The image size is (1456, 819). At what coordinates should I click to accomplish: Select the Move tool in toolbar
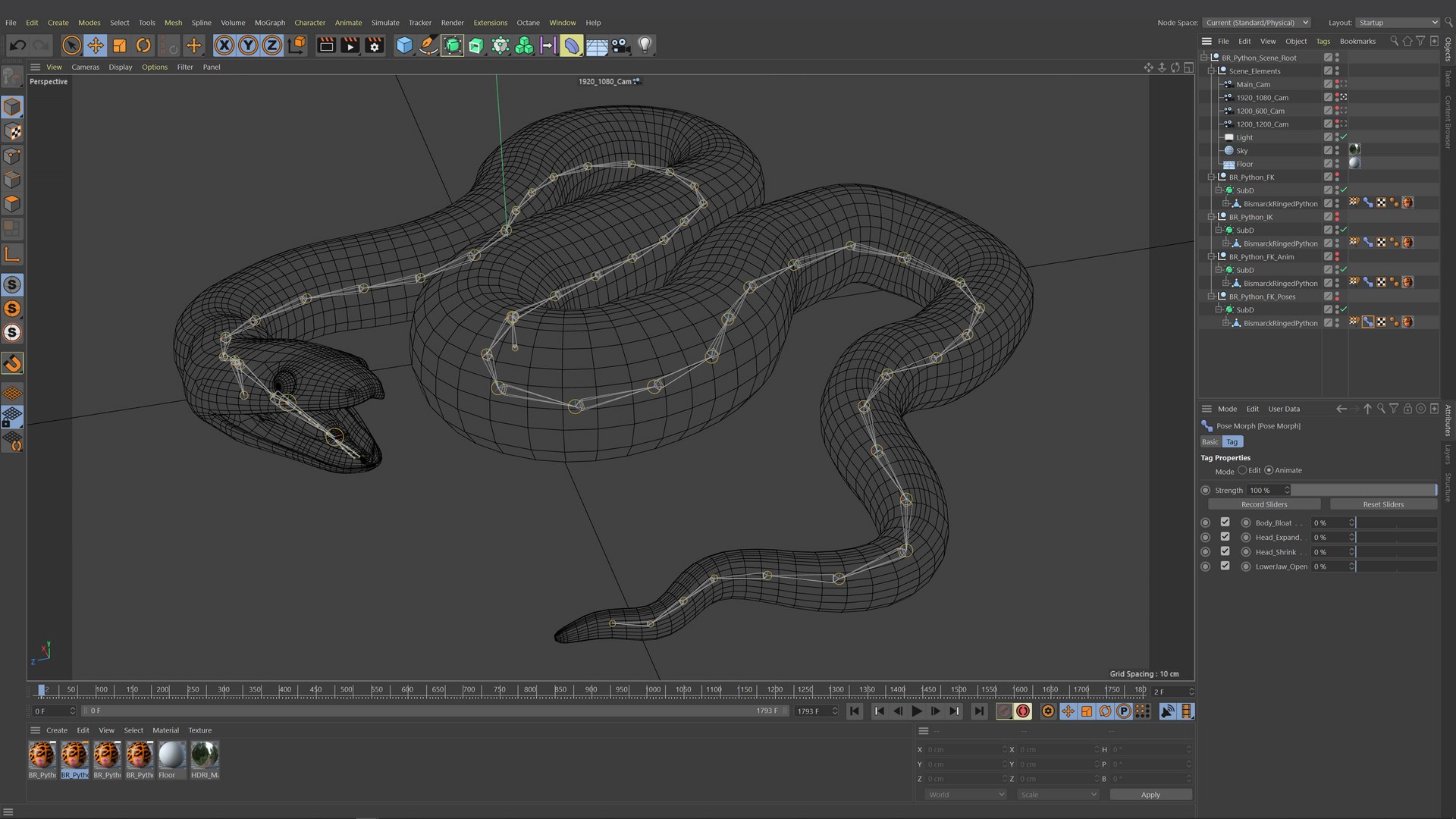96,45
